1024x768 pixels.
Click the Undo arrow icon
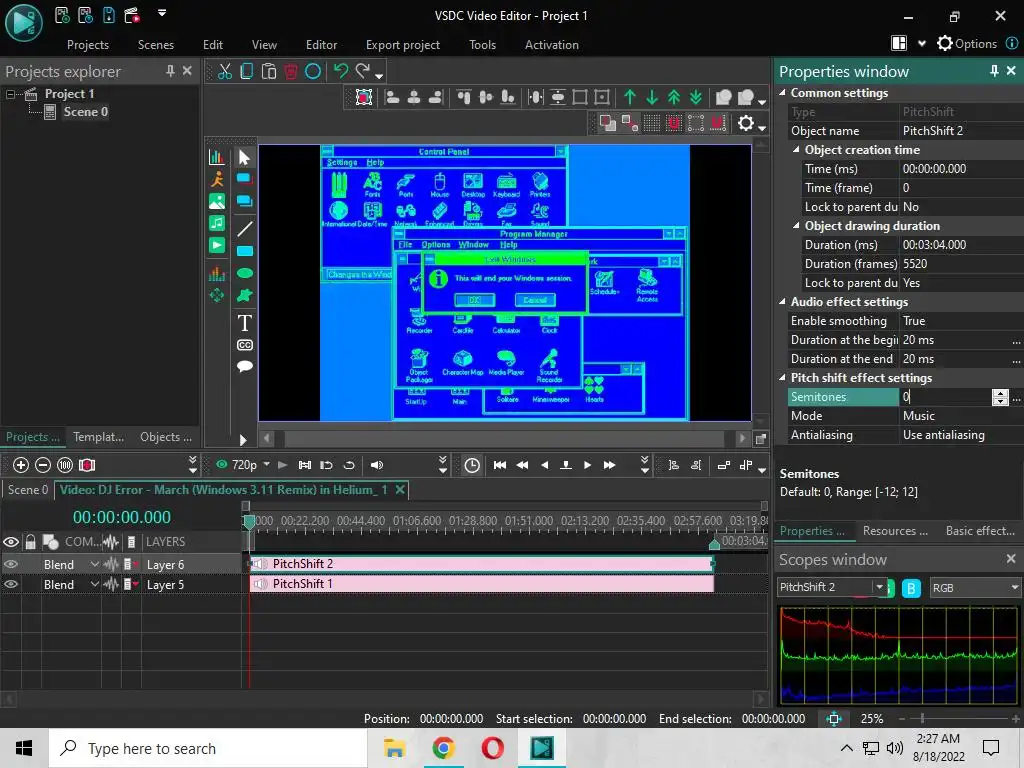click(340, 71)
